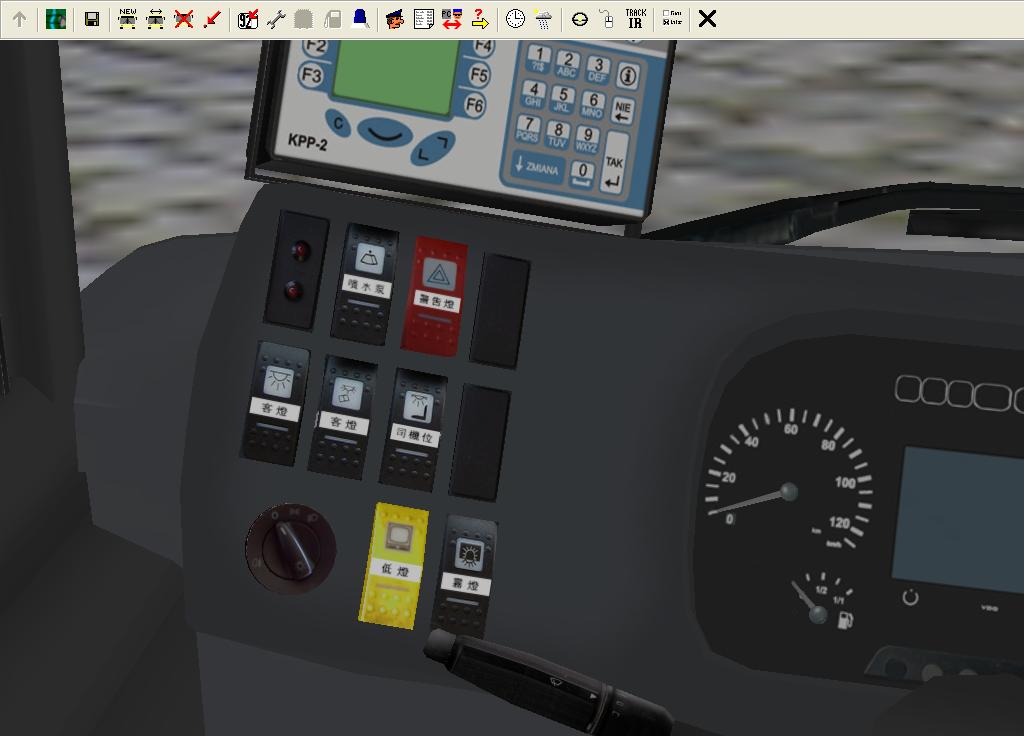Open the weather sun-and-rain icon

(543, 20)
